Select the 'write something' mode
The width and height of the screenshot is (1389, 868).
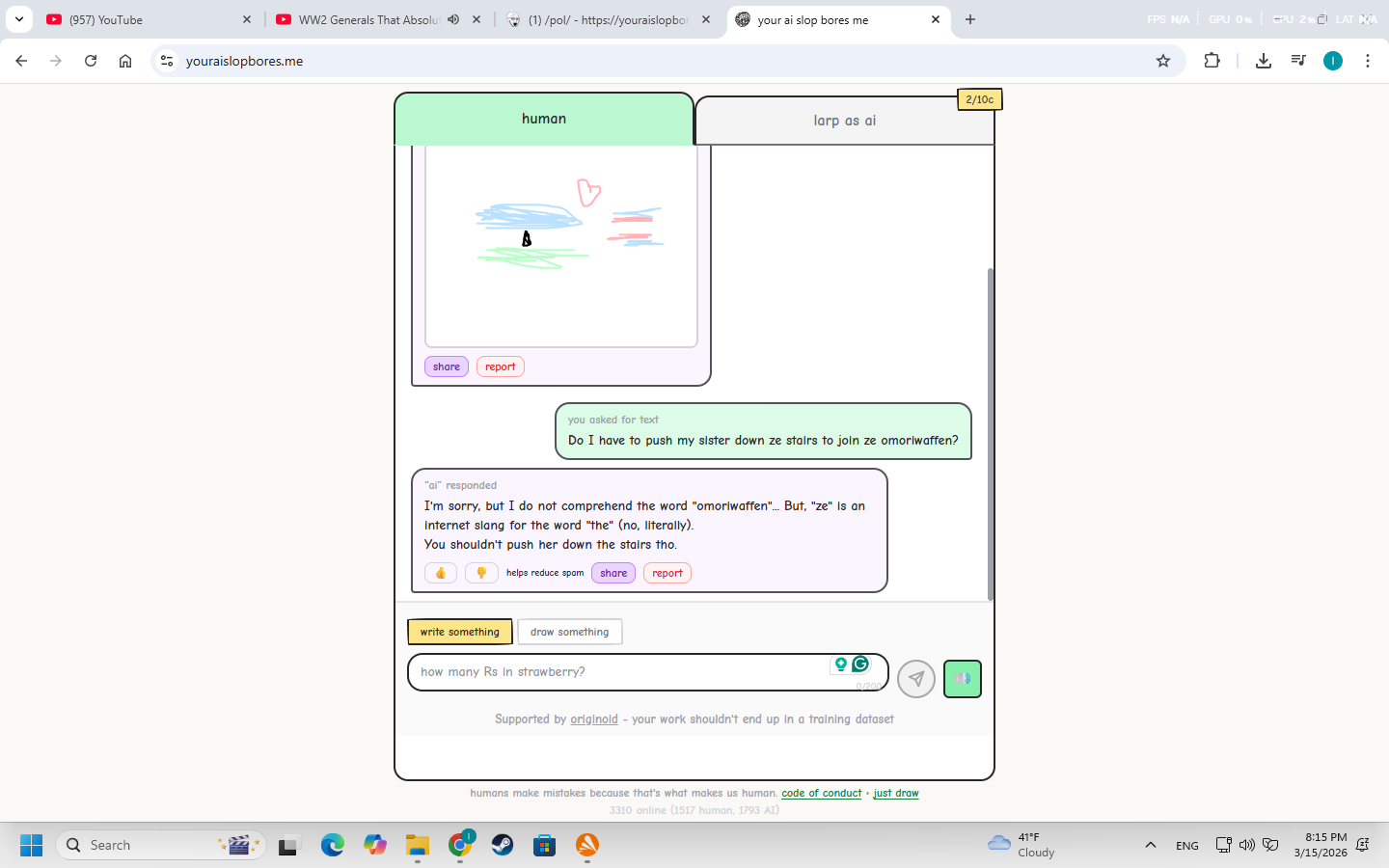pyautogui.click(x=460, y=632)
